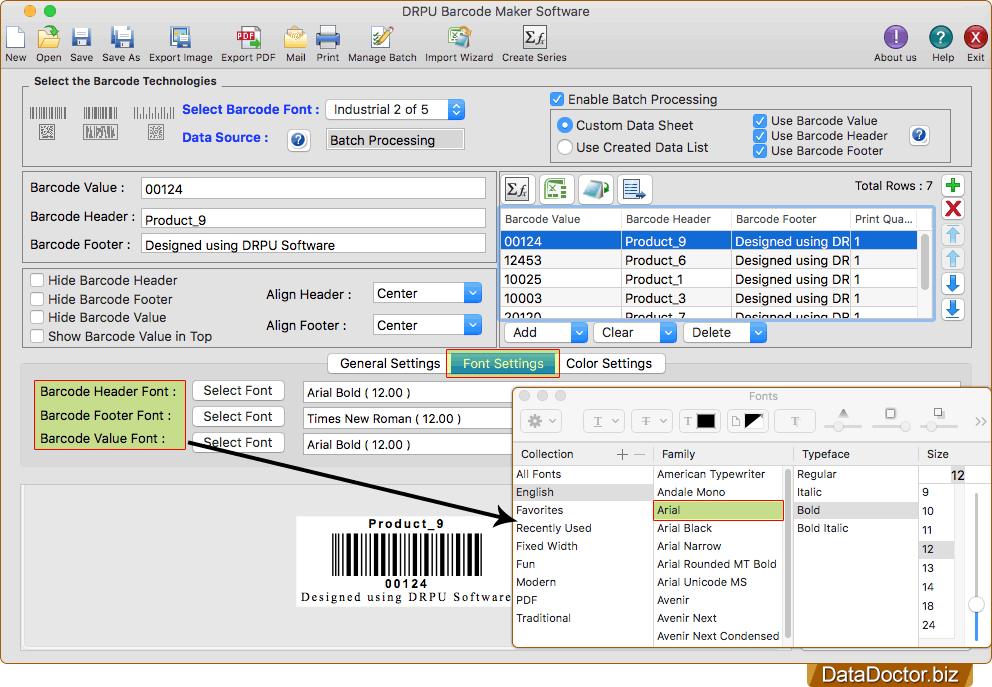Click the Data Source help icon
Viewport: 992px width, 687px height.
(x=299, y=140)
